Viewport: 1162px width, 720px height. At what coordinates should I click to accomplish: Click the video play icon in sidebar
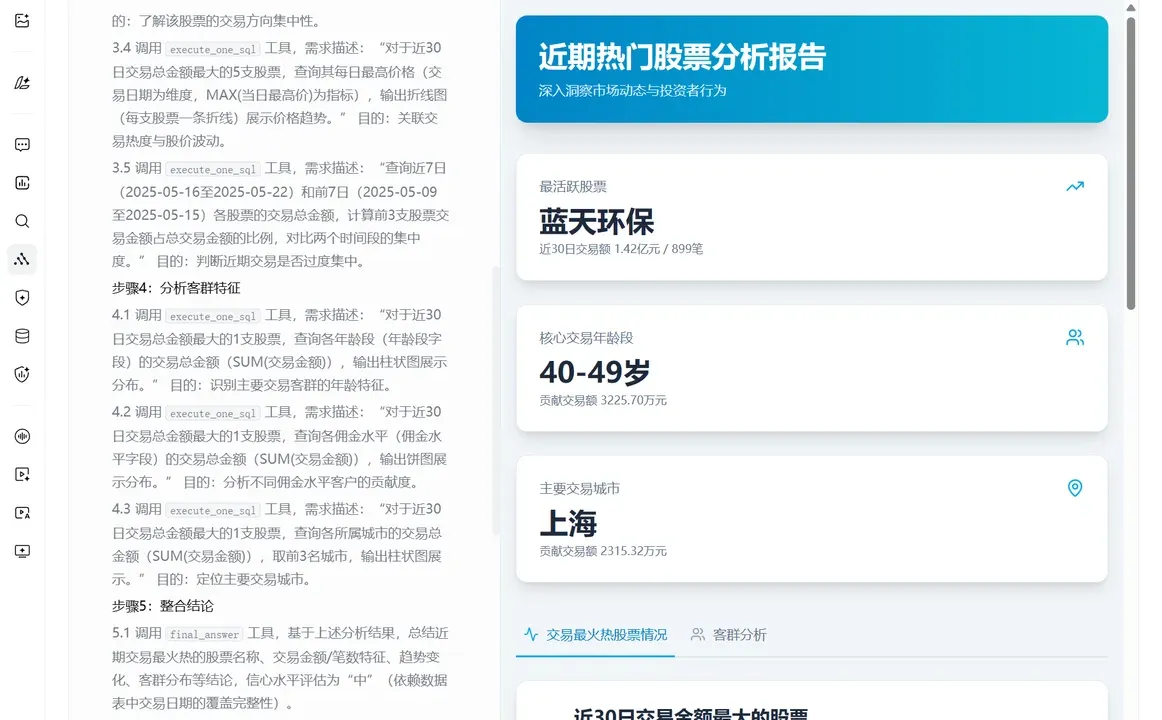(22, 474)
